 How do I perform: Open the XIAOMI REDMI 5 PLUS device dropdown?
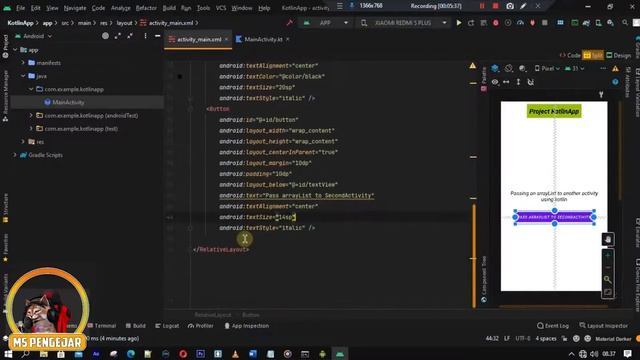403,23
